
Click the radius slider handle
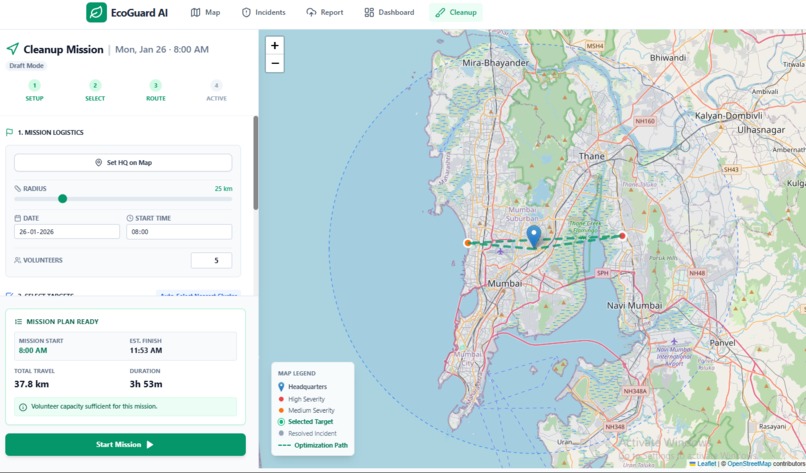point(63,199)
